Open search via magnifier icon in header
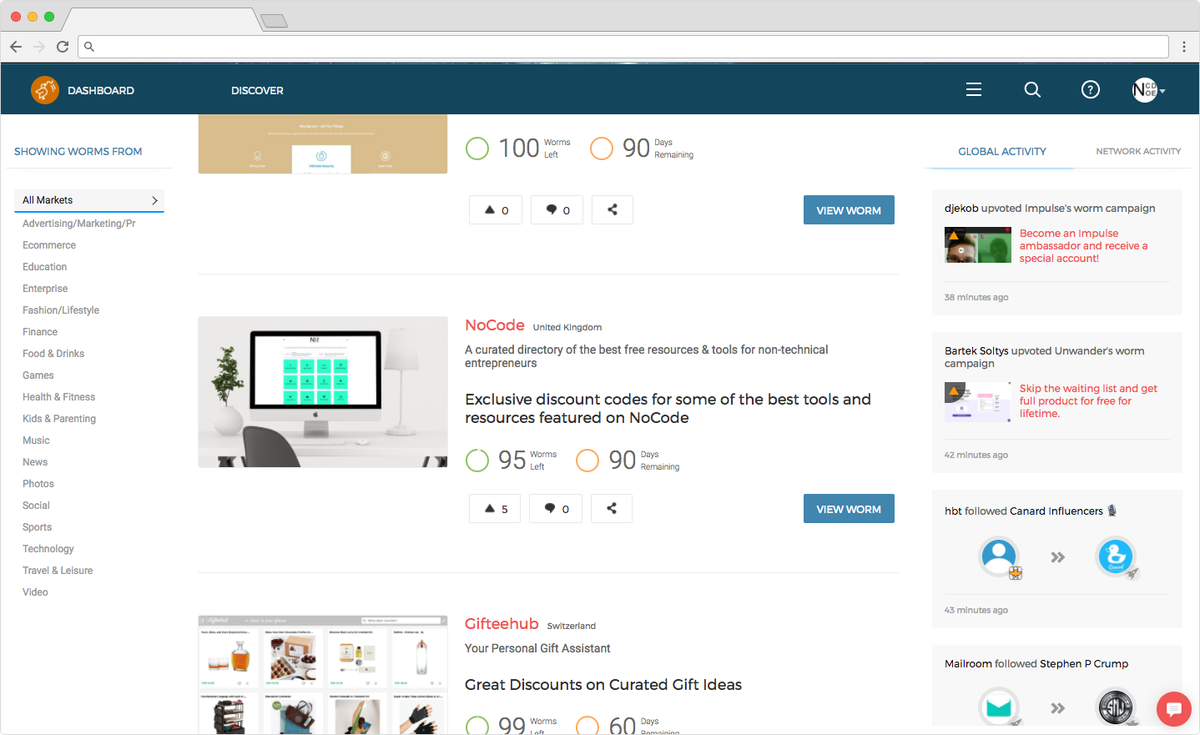Image resolution: width=1200 pixels, height=735 pixels. pyautogui.click(x=1033, y=90)
